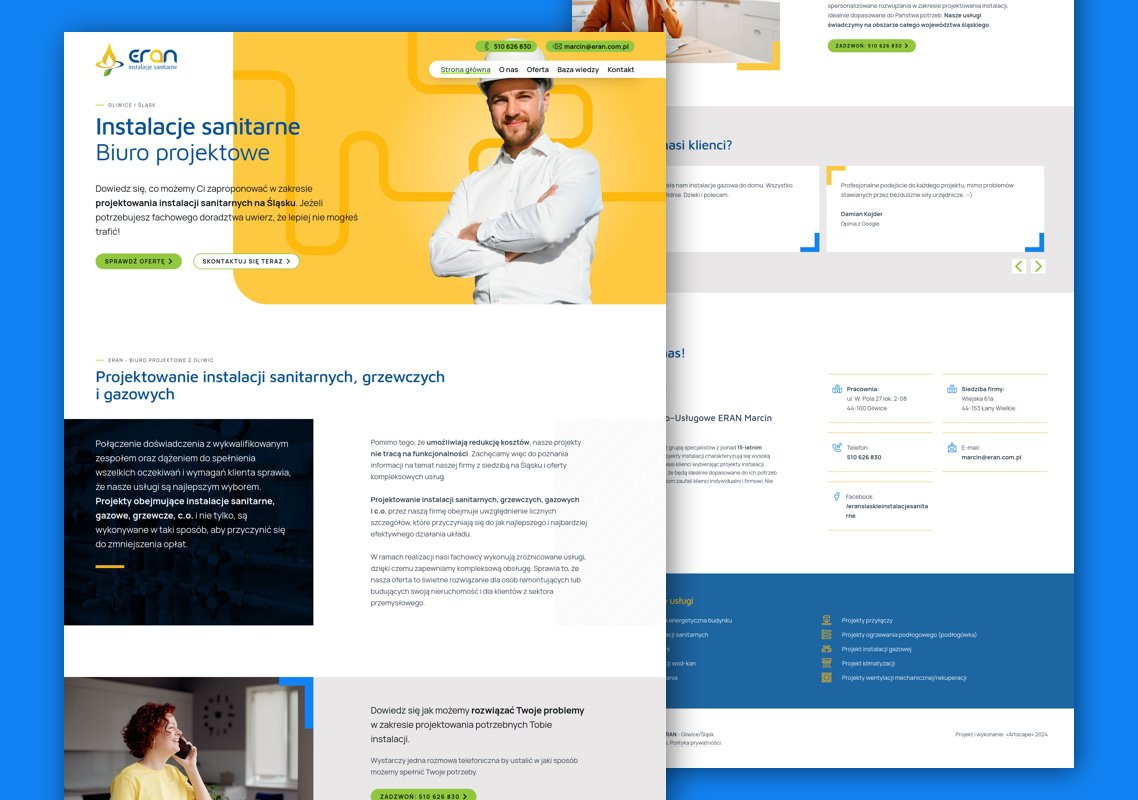
Task: Click the Zadzwoń button below the phone-call photo
Action: 423,795
